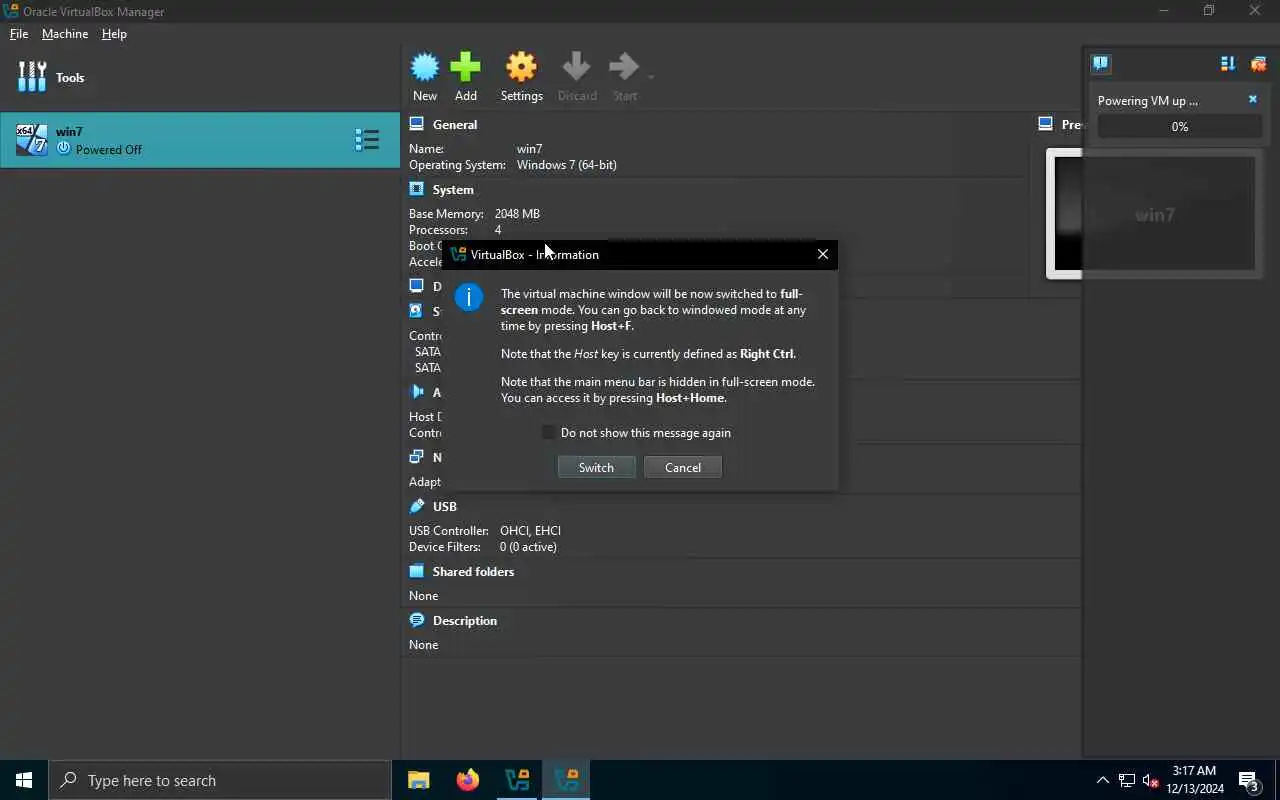Click the Description header text
The width and height of the screenshot is (1280, 800).
point(465,620)
